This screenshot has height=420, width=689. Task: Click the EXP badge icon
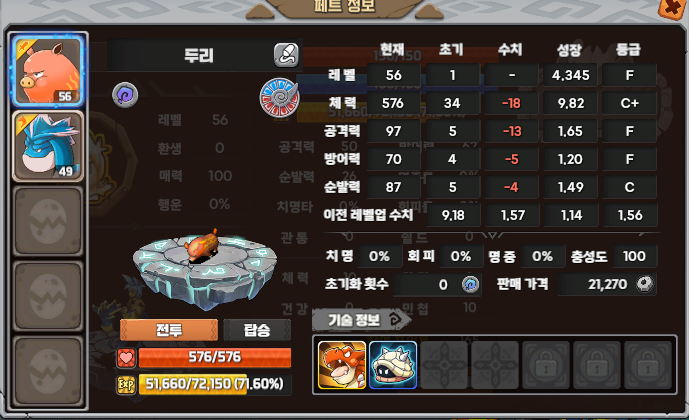tap(126, 385)
